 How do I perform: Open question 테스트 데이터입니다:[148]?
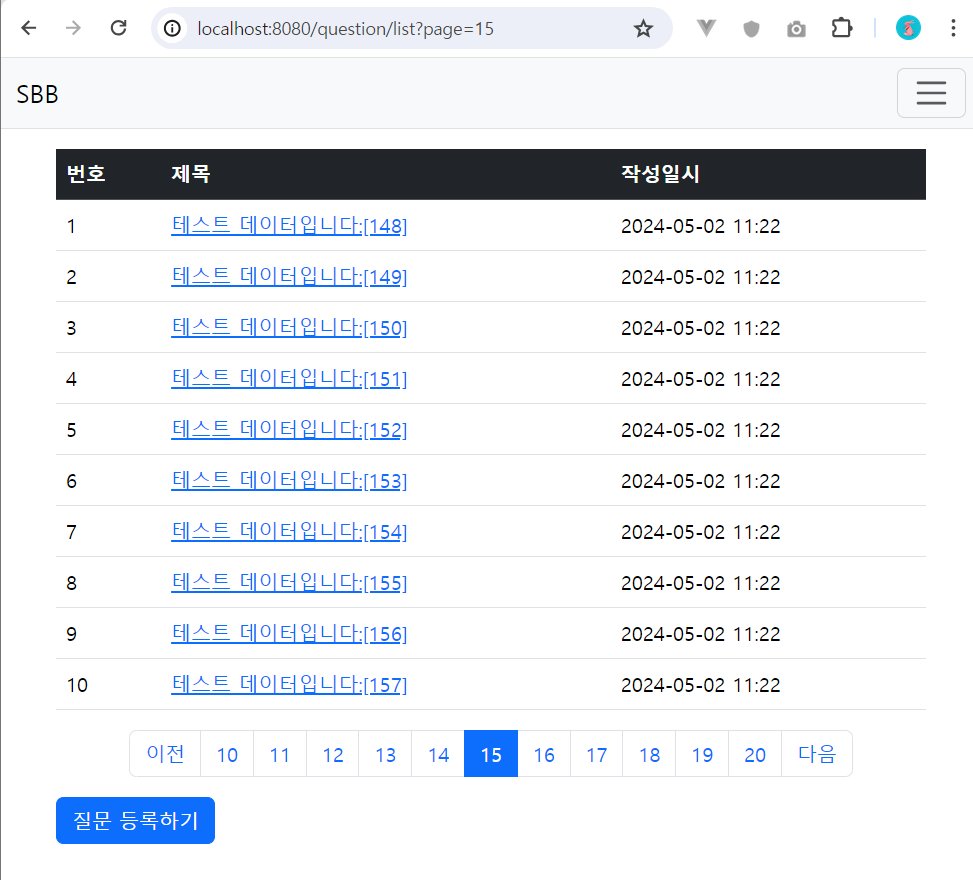point(289,225)
